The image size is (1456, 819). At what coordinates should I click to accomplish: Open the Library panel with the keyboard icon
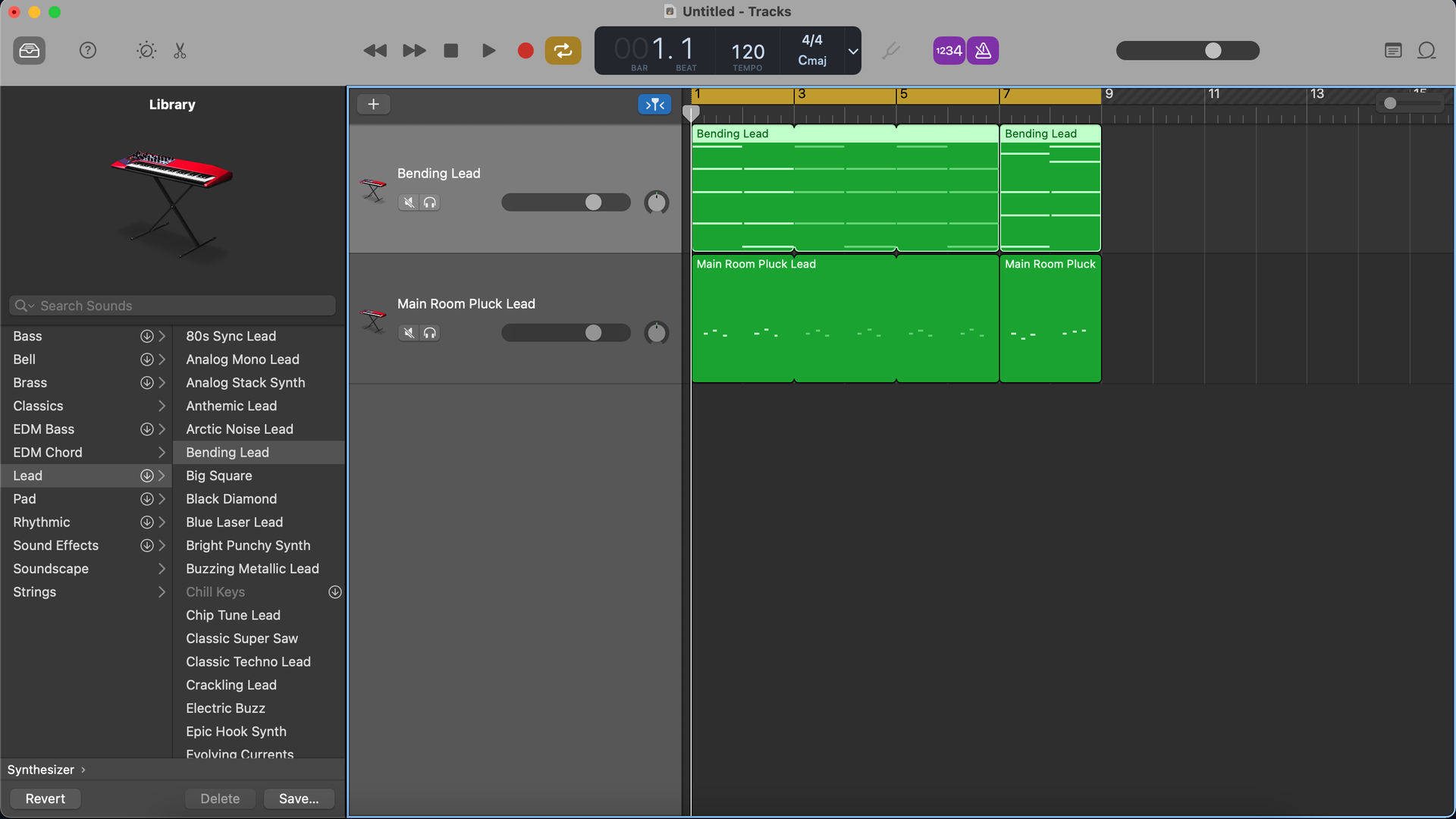[29, 51]
